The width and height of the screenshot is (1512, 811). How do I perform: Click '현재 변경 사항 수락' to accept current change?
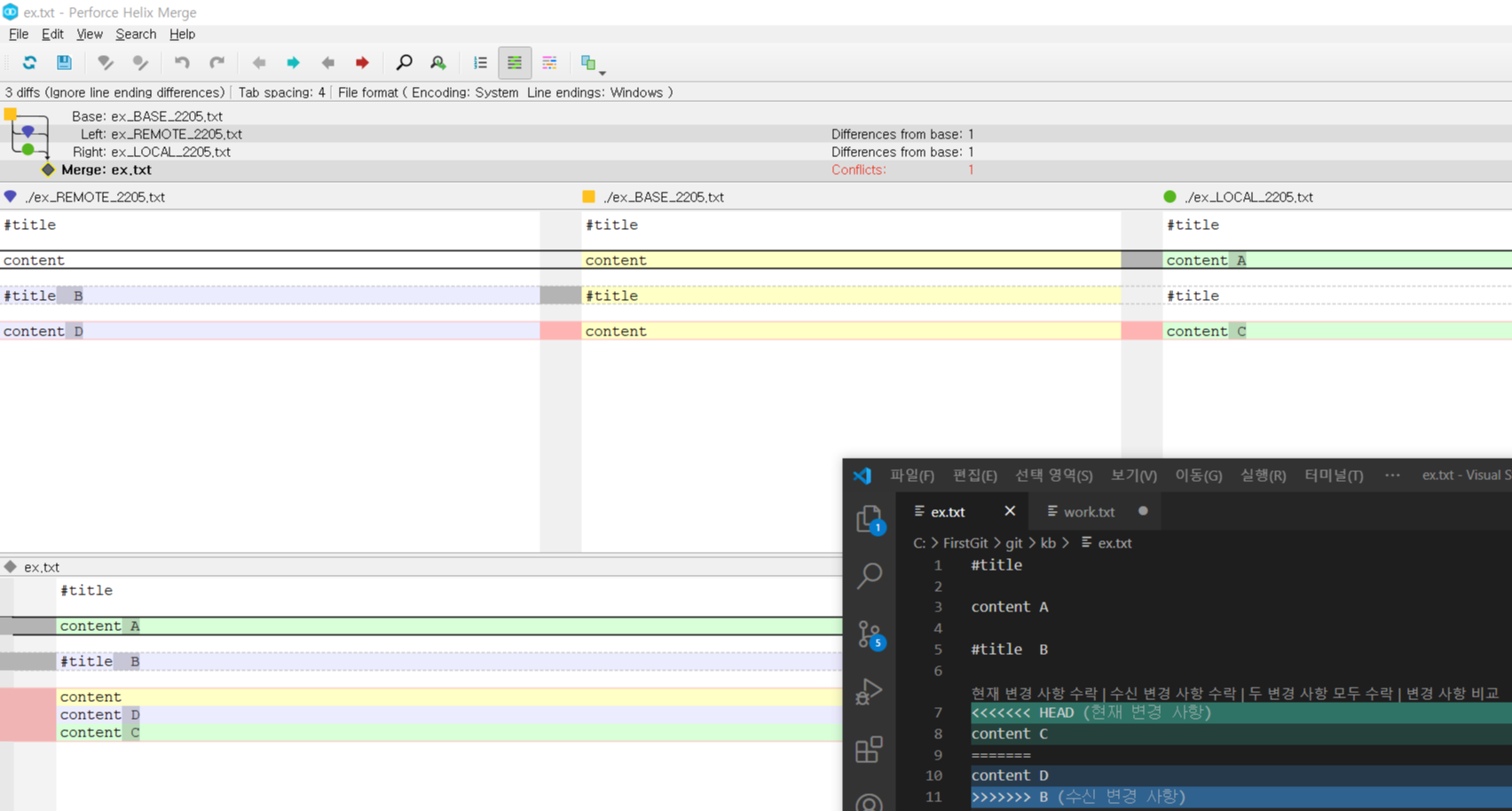tap(1035, 693)
